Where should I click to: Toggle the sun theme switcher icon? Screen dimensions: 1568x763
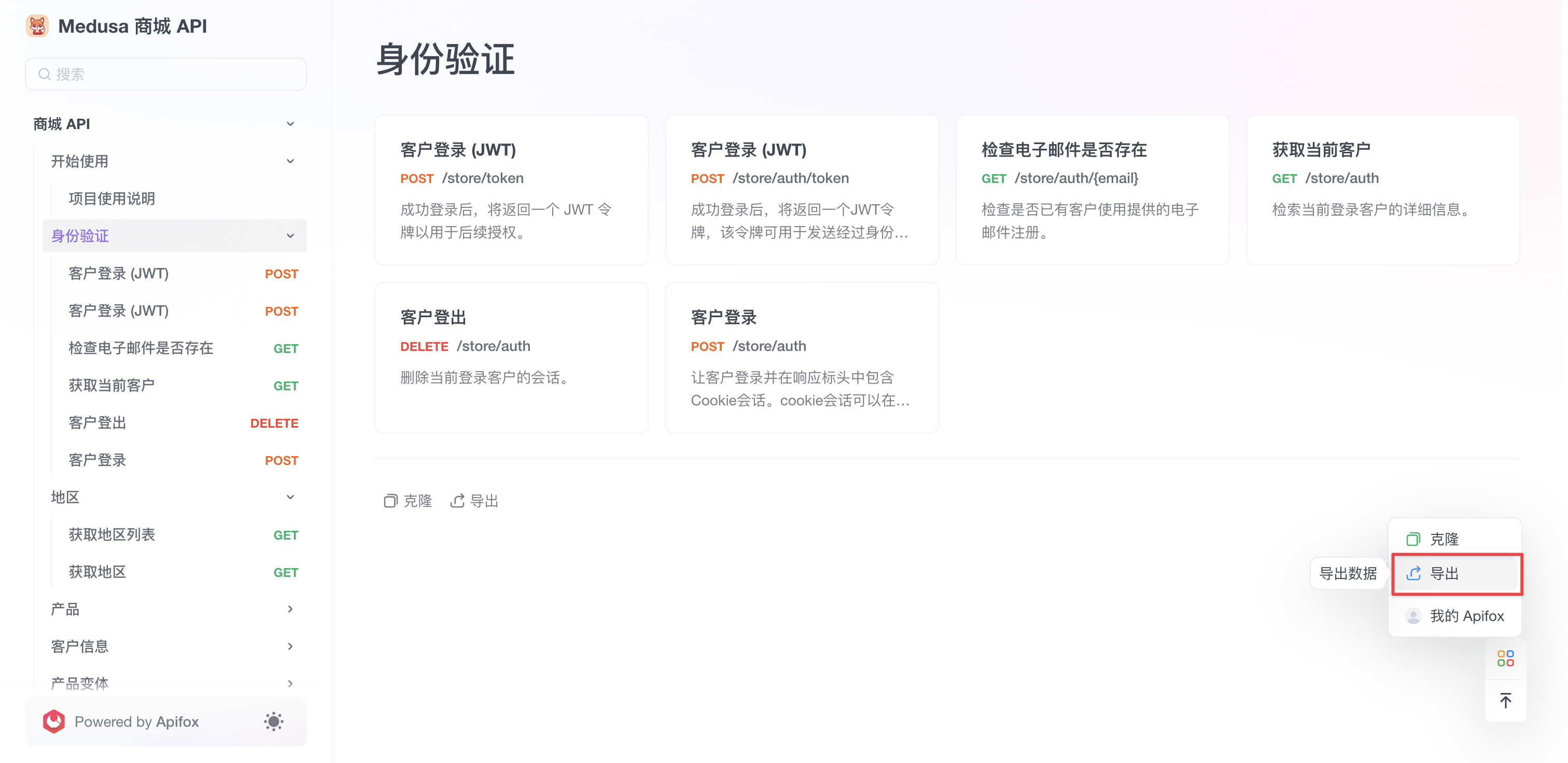(x=273, y=721)
